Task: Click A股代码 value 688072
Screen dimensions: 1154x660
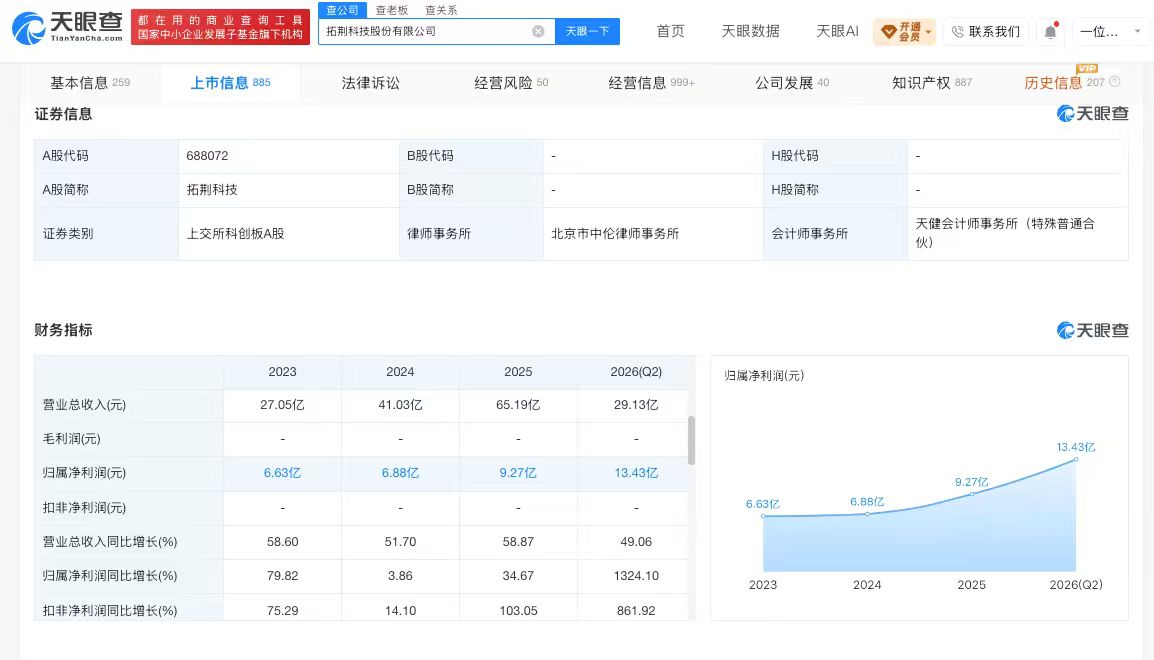Action: coord(208,156)
